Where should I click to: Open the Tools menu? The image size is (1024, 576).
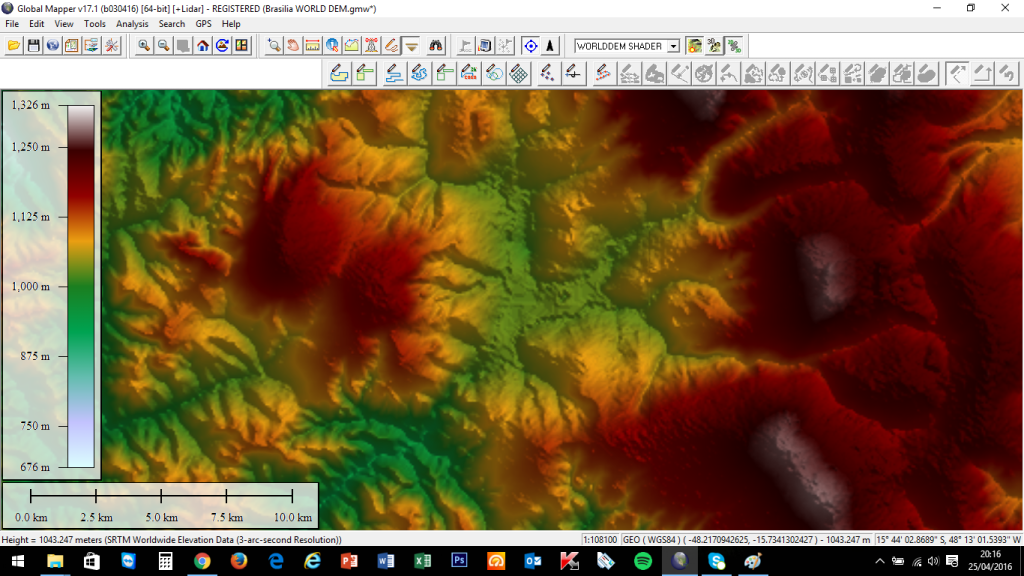pyautogui.click(x=95, y=23)
